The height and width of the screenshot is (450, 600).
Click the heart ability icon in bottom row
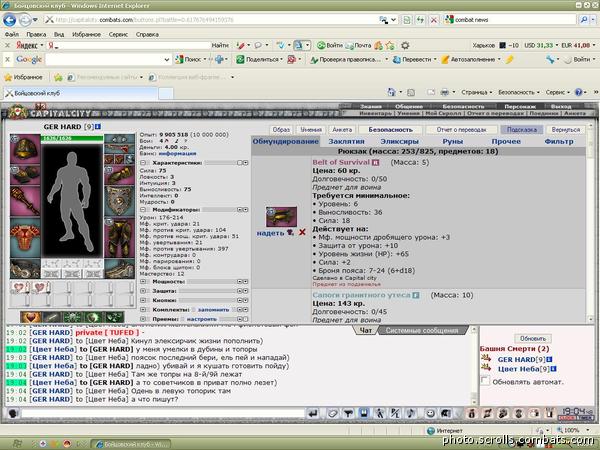click(31, 317)
